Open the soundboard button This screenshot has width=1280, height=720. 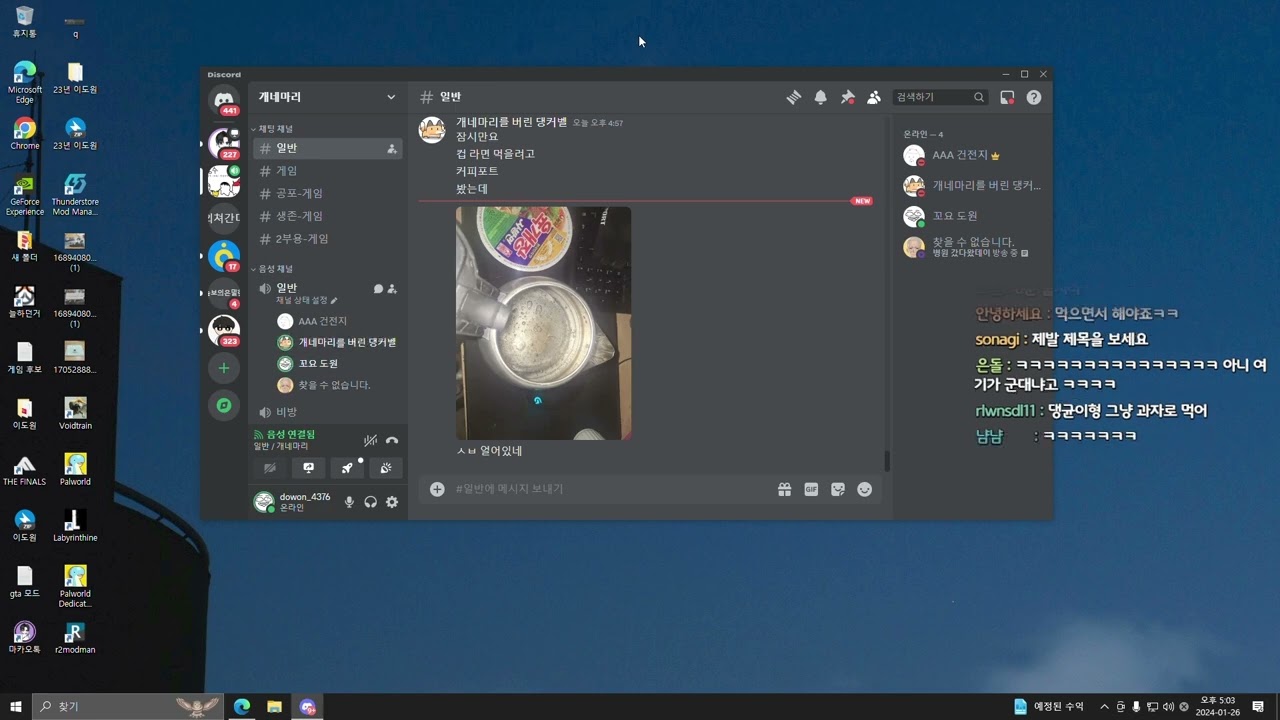(x=386, y=468)
